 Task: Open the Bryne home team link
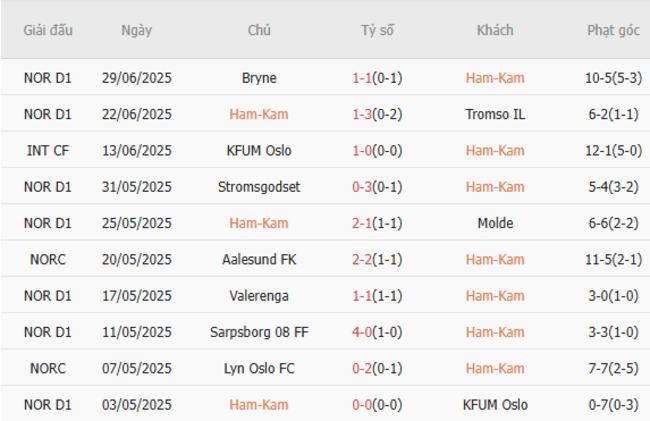(259, 78)
